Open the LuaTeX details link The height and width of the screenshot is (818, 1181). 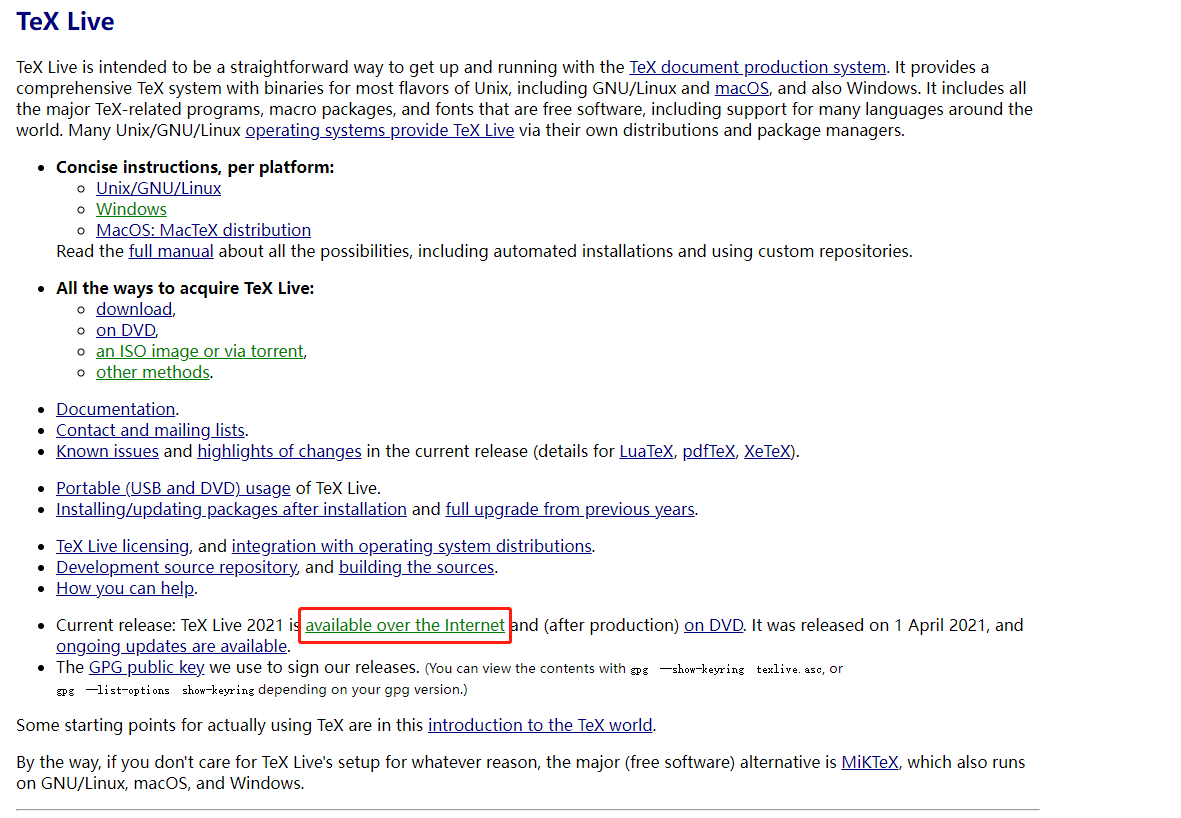pyautogui.click(x=646, y=452)
